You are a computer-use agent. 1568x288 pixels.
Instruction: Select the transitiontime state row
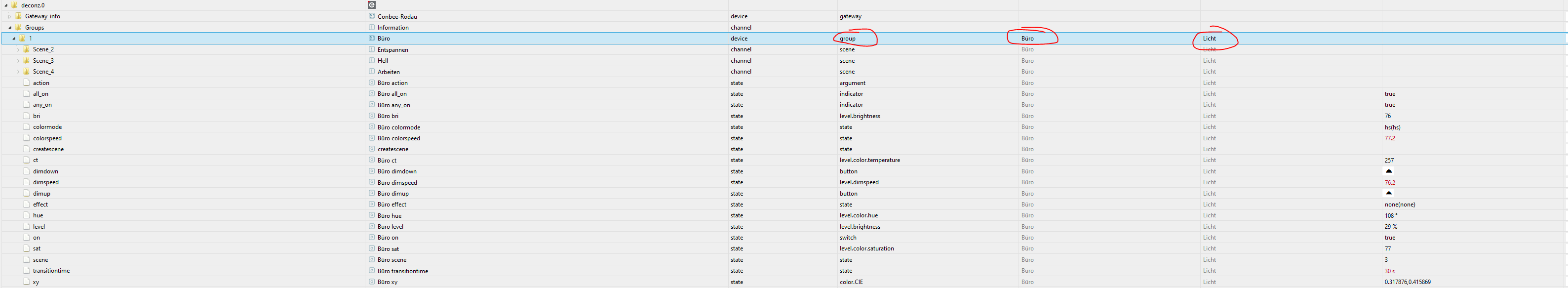(x=51, y=271)
